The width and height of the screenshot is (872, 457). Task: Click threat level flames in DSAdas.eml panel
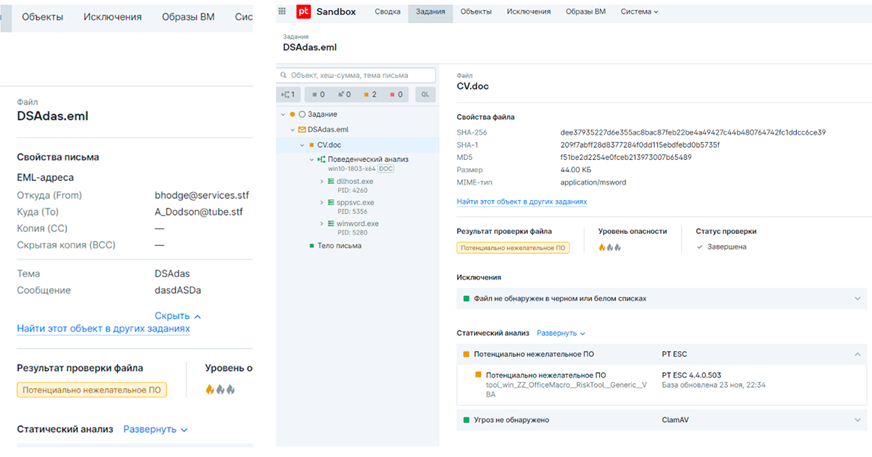point(221,390)
